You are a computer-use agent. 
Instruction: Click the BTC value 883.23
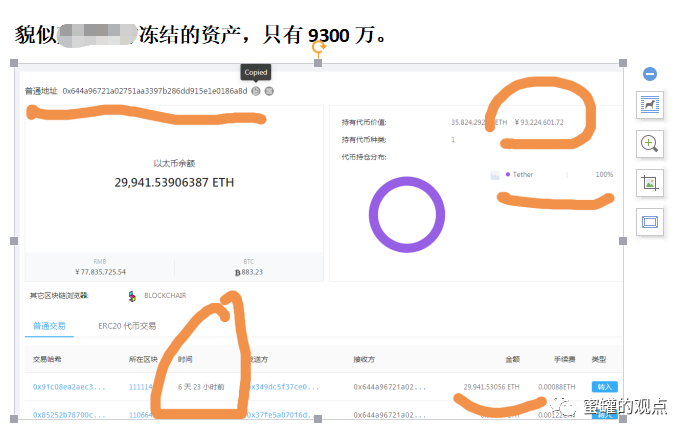249,272
